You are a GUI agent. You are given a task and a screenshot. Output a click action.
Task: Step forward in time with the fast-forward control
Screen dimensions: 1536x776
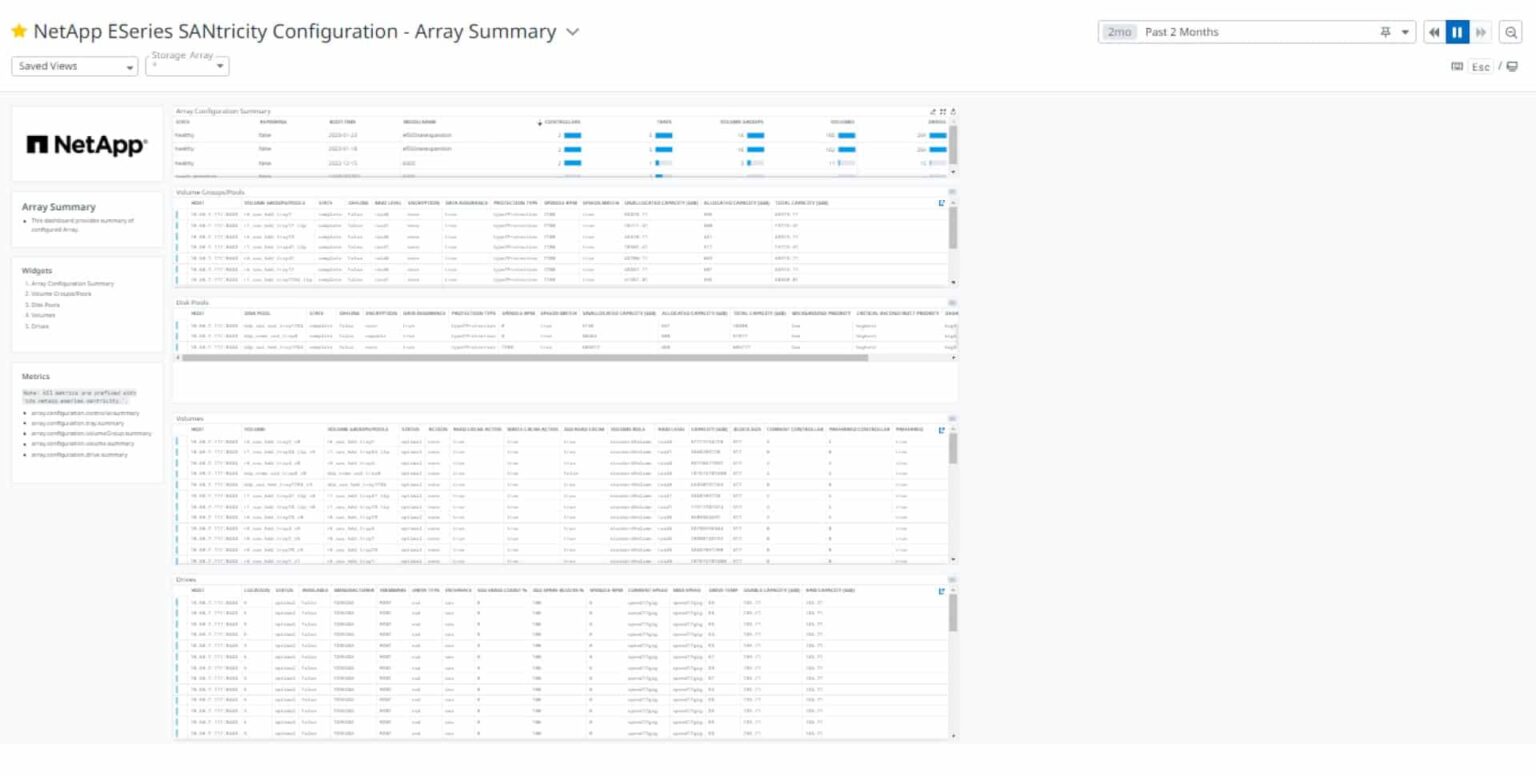pos(1478,31)
